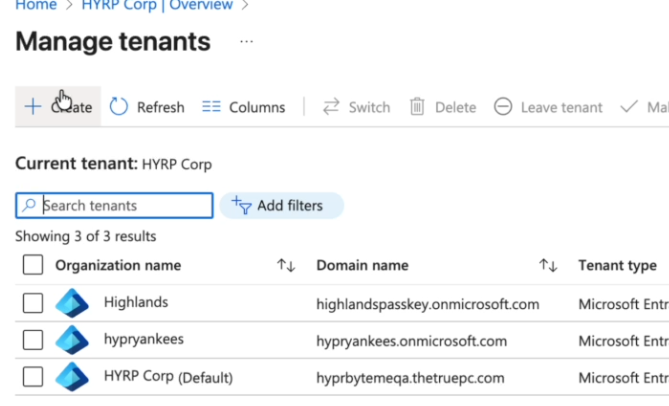The image size is (669, 406).
Task: Tick the HYRP Corp (Default) checkbox
Action: click(33, 377)
